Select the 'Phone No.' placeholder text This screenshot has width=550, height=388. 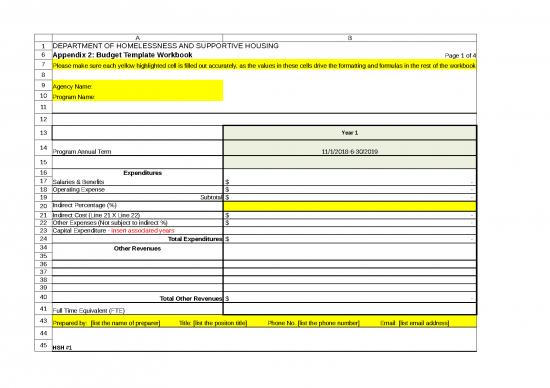click(314, 323)
